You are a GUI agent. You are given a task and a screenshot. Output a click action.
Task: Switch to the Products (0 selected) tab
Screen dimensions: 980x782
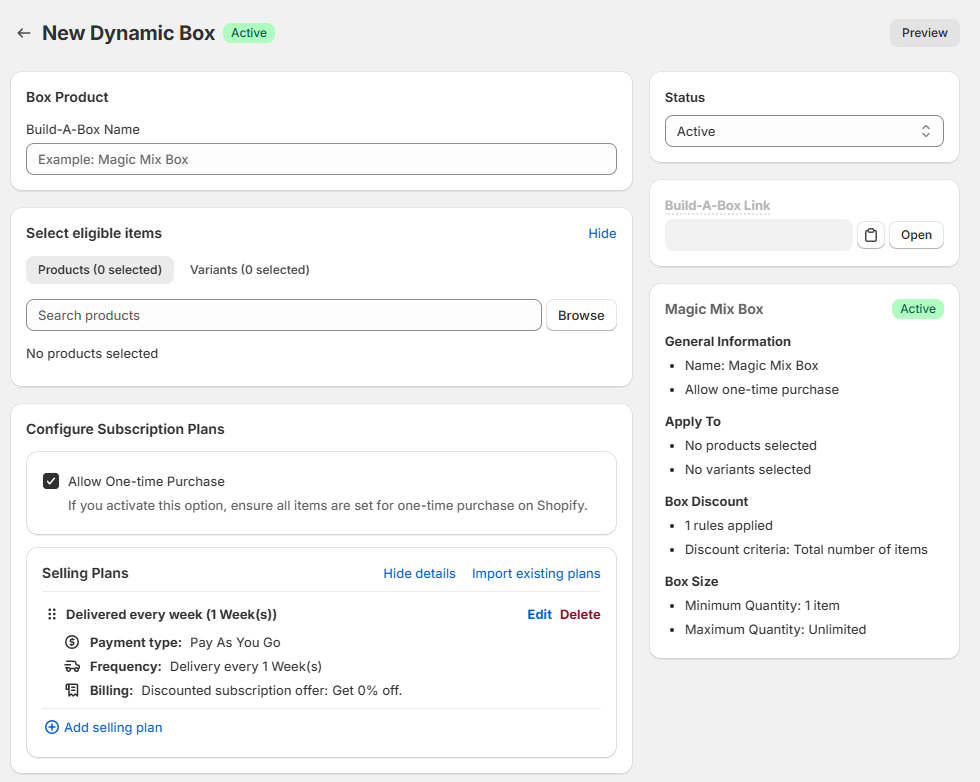[100, 269]
